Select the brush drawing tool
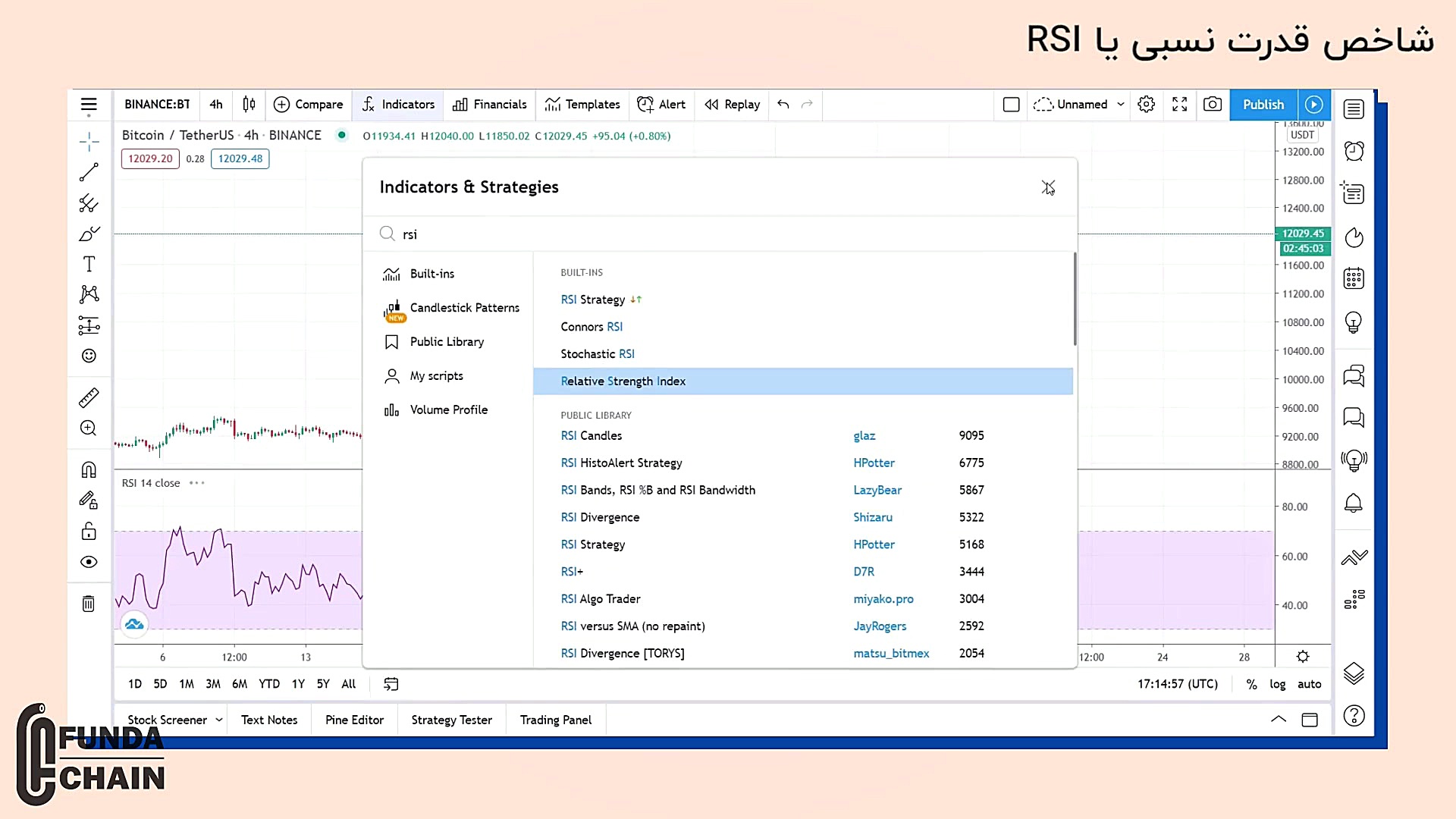Viewport: 1456px width, 819px height. pyautogui.click(x=89, y=234)
